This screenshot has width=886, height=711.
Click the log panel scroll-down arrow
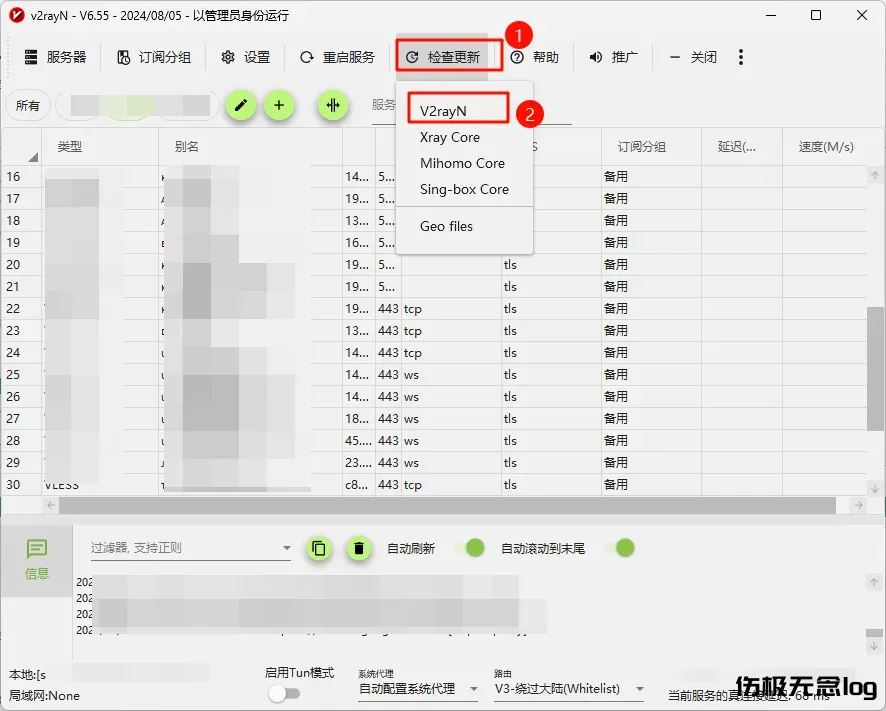click(874, 645)
